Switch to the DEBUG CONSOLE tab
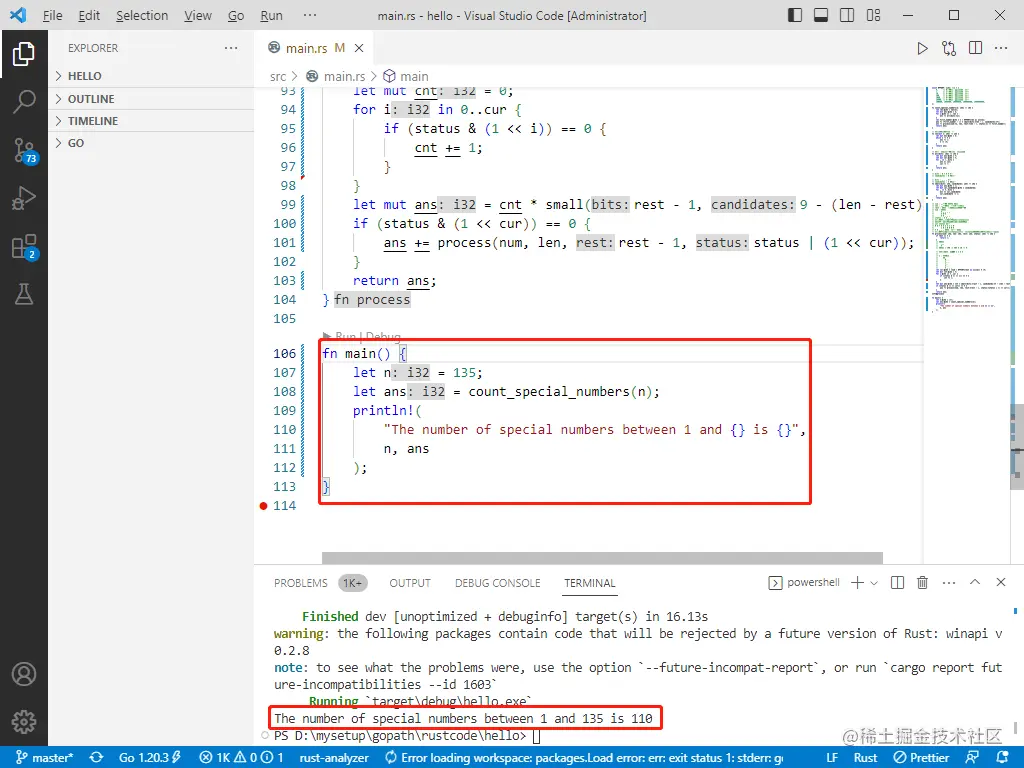1024x768 pixels. [498, 583]
